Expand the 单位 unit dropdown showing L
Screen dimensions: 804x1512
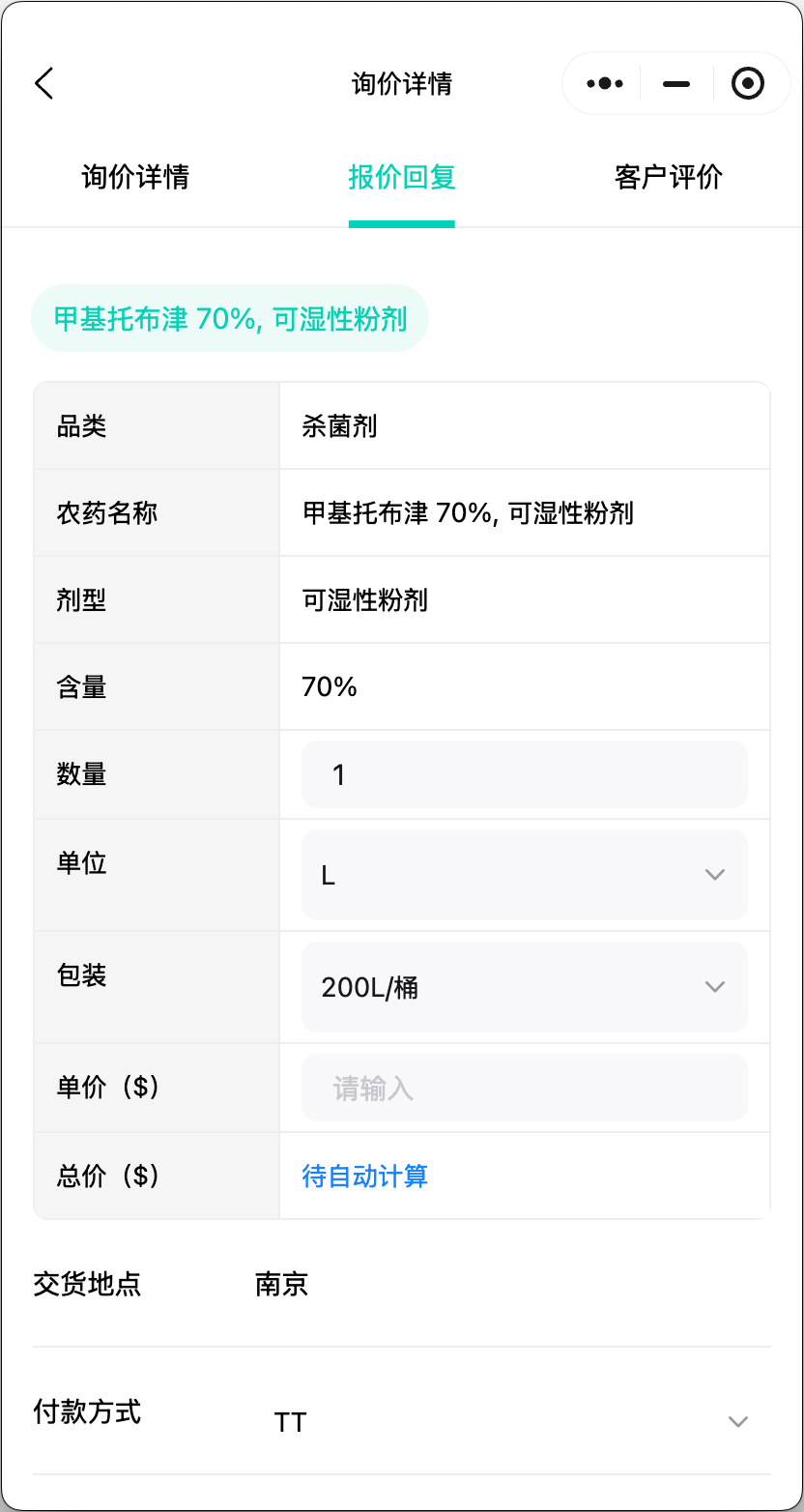(525, 875)
